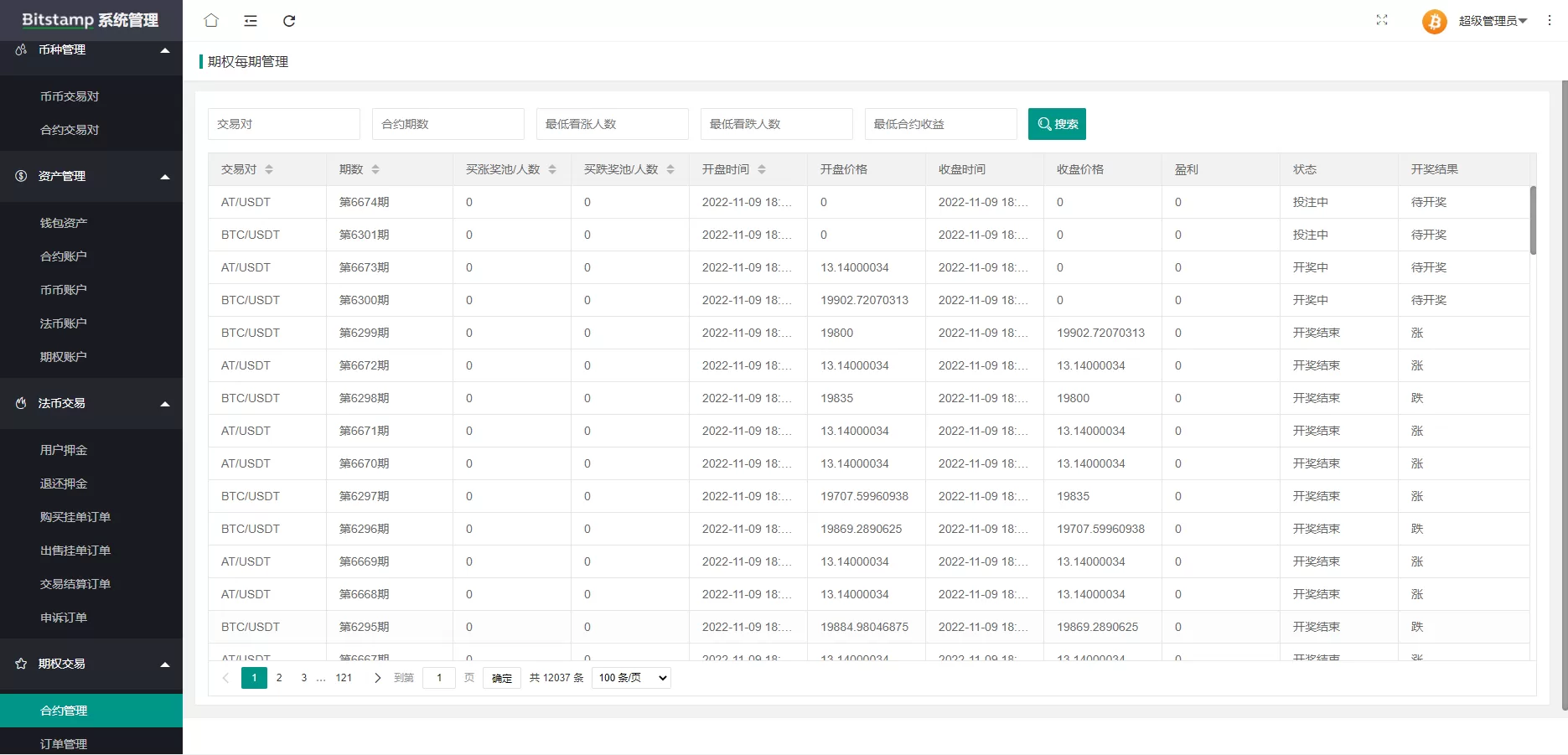Open the 100 条/页 page size dropdown
The width and height of the screenshot is (1568, 755).
pyautogui.click(x=631, y=678)
